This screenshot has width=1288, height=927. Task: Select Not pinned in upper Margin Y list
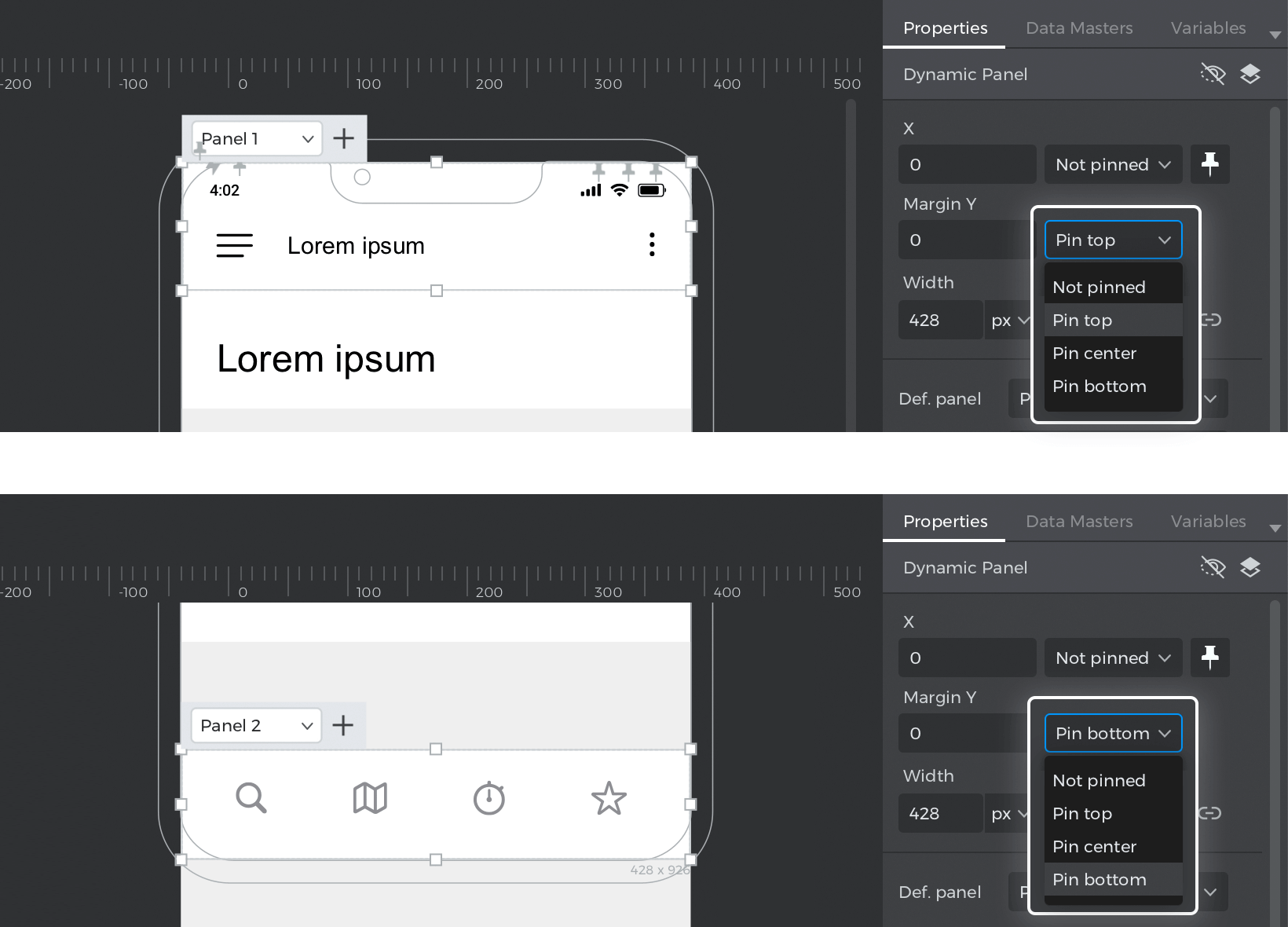click(x=1114, y=287)
